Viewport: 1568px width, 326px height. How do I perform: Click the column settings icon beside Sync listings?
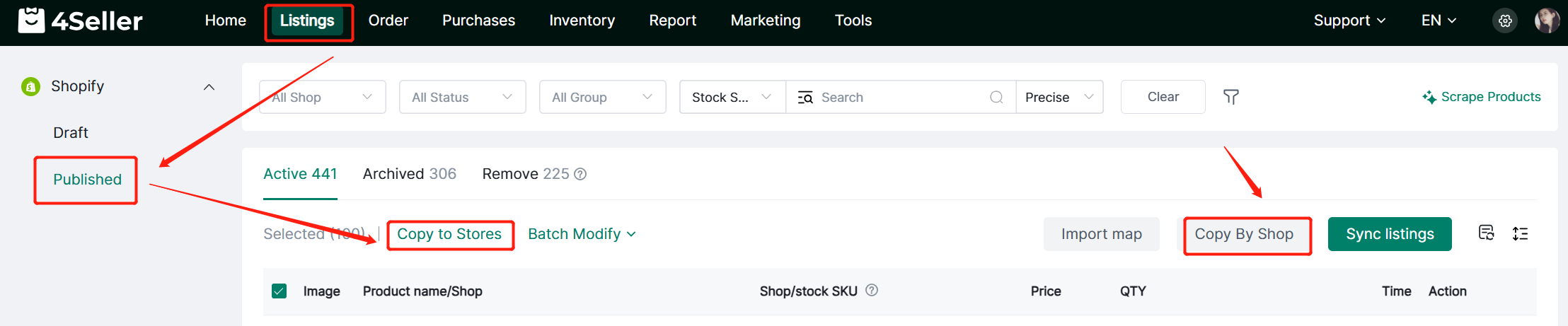tap(1486, 233)
